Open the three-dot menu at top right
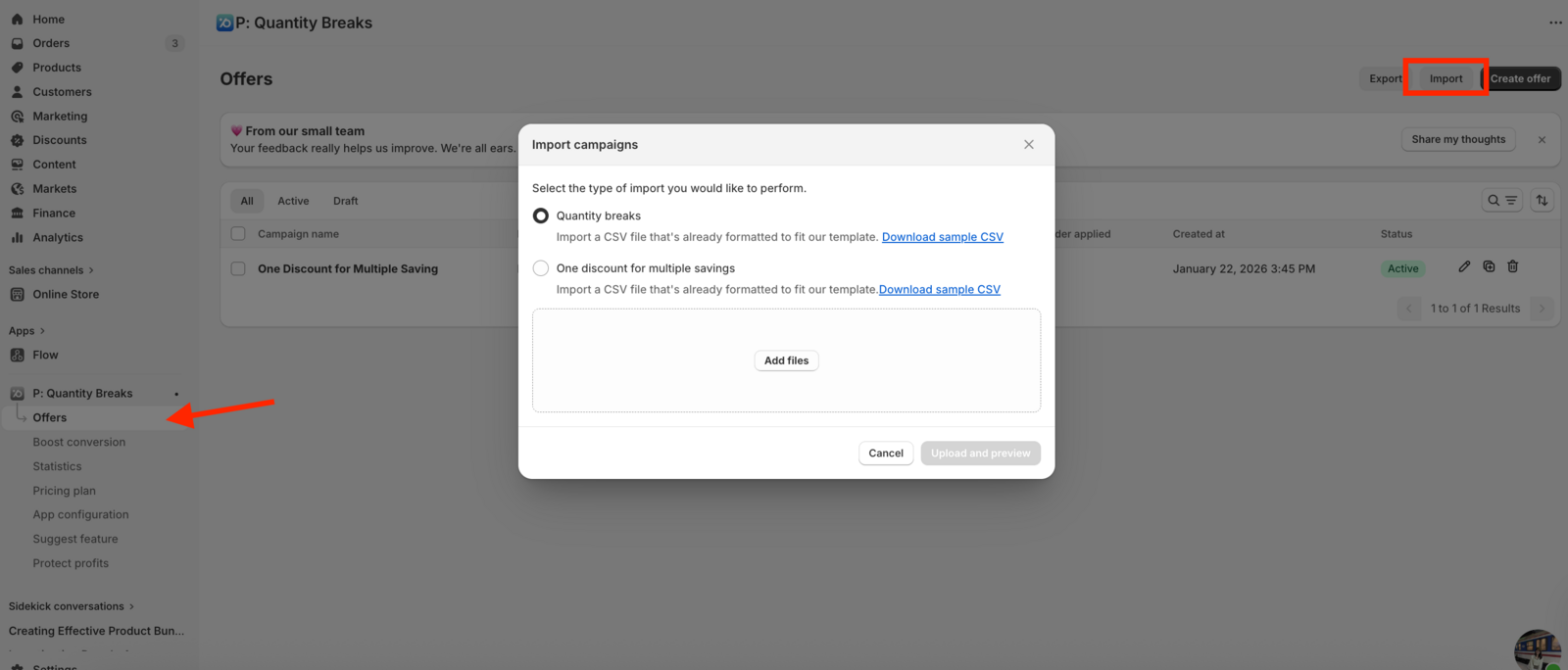 pyautogui.click(x=1555, y=23)
